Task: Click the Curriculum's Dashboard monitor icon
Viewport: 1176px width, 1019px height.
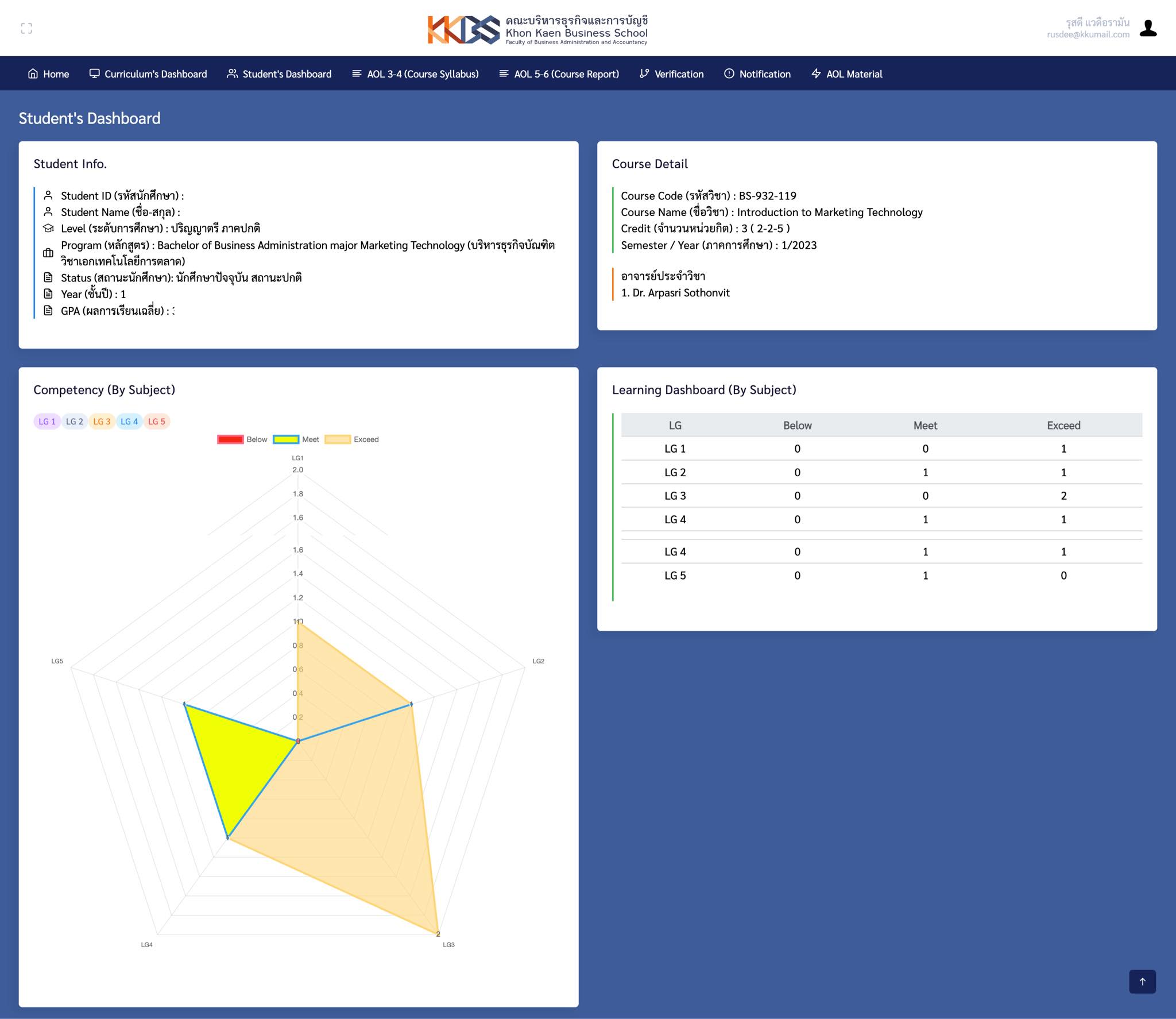Action: 94,74
